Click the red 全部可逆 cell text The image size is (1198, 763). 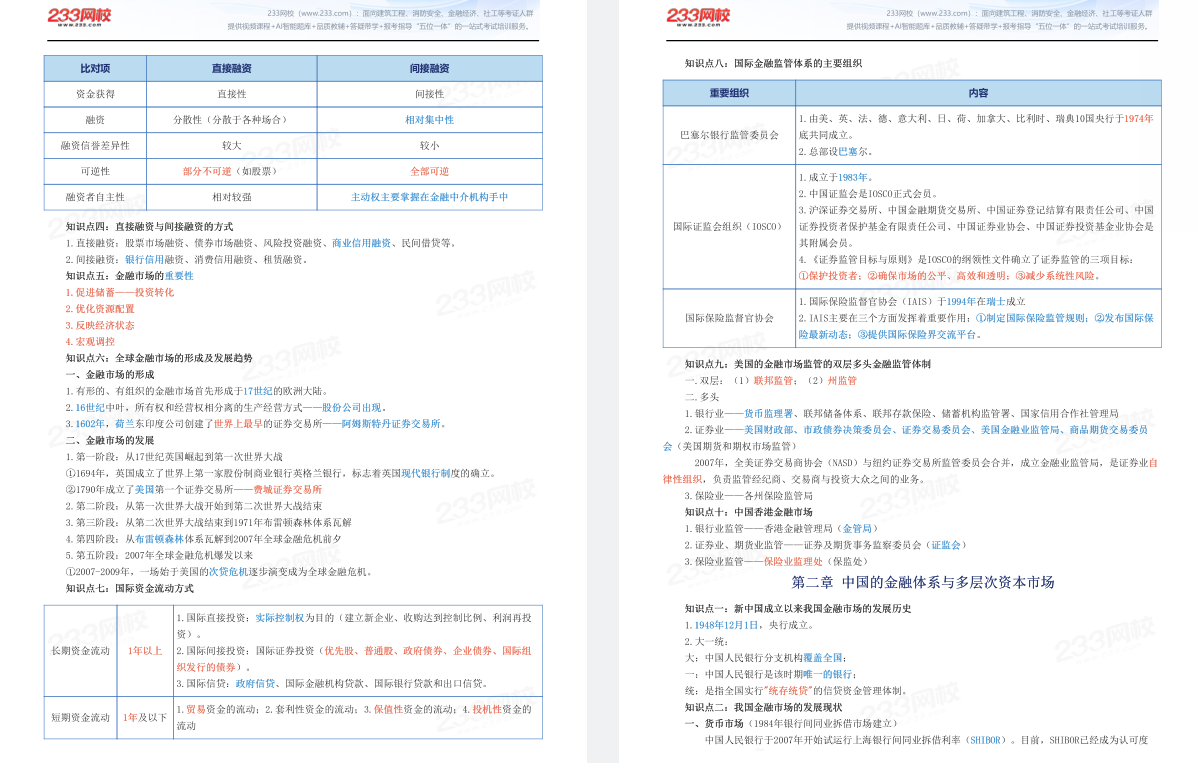pyautogui.click(x=429, y=171)
